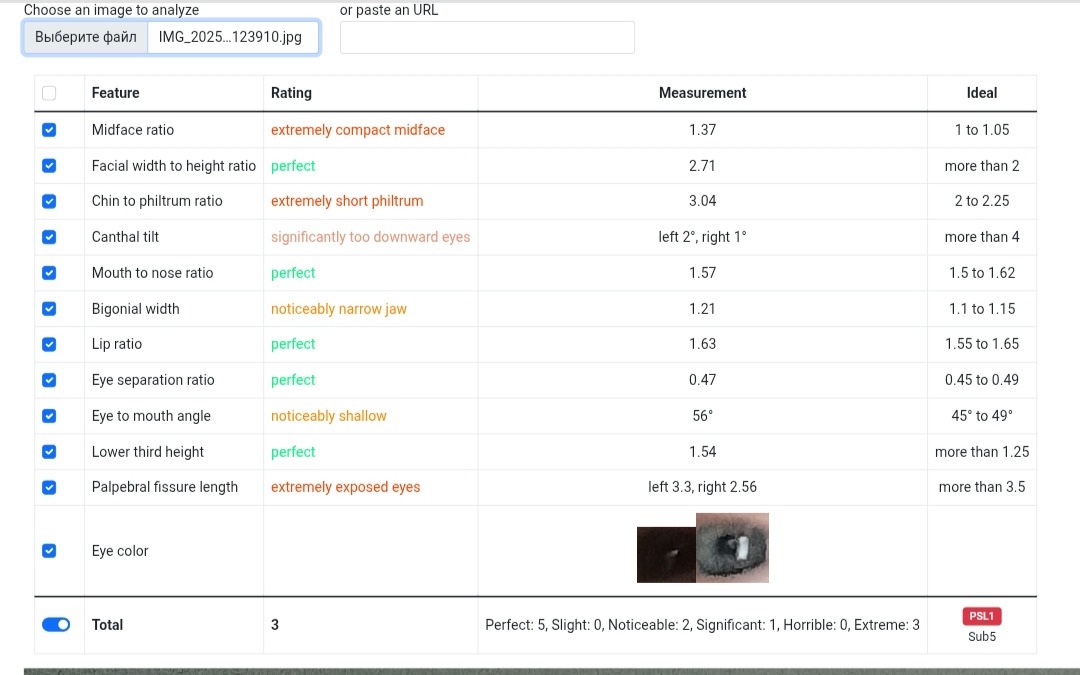Click the selected file name IMG_2025...123910.jpg
This screenshot has height=675, width=1080.
[231, 38]
